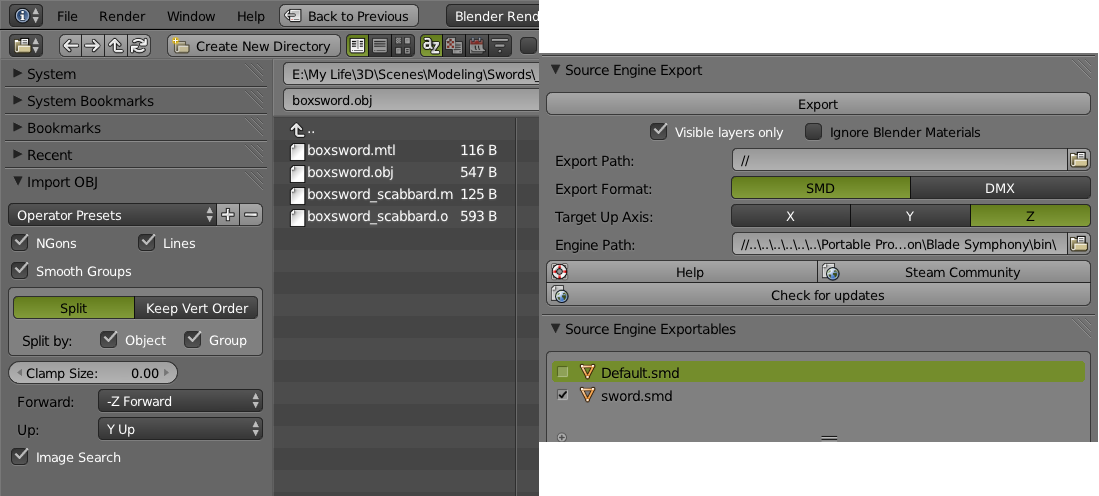Click the boxsword.mtl file icon
Viewport: 1099px width, 496px height.
click(x=297, y=151)
